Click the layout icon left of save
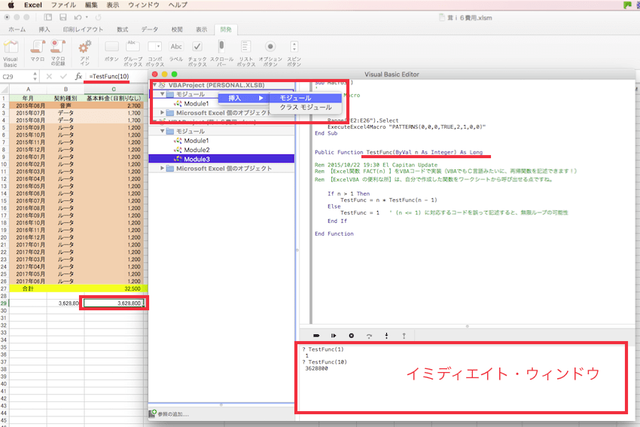The width and height of the screenshot is (640, 427). tap(48, 17)
